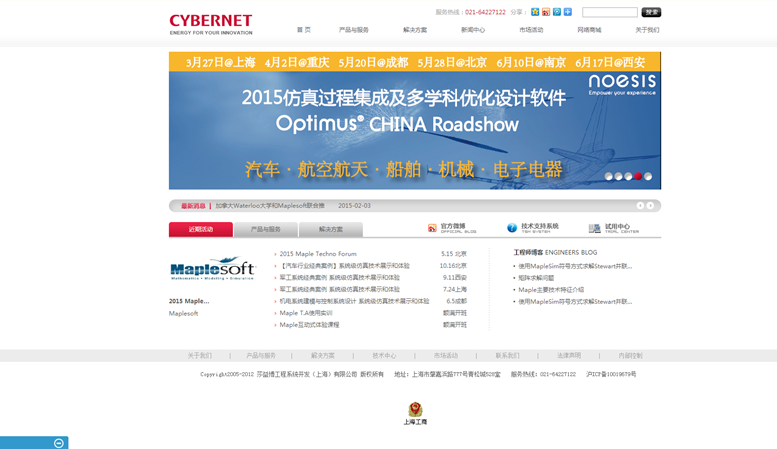Image resolution: width=777 pixels, height=449 pixels.
Task: Select the second banner carousel dot
Action: pos(618,176)
